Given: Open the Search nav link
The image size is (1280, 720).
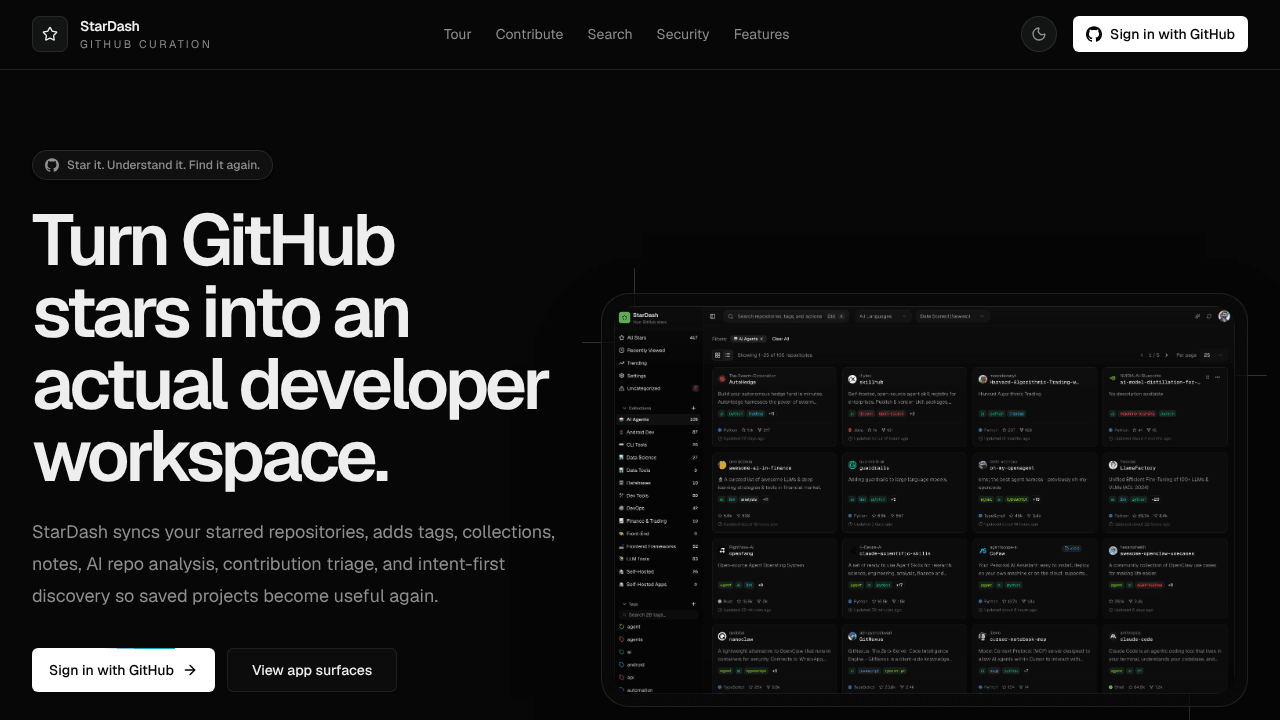Looking at the screenshot, I should pos(610,34).
